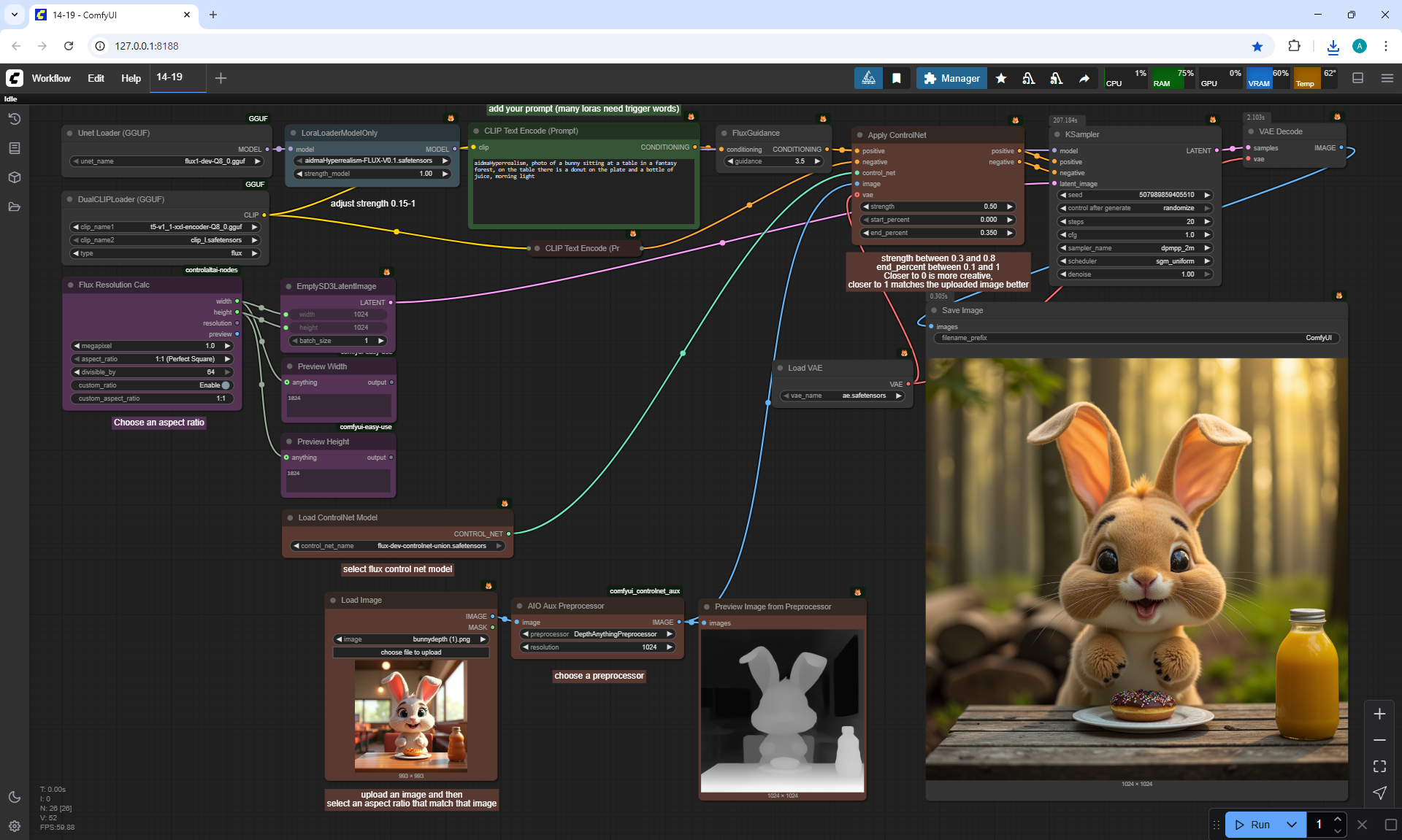Image resolution: width=1402 pixels, height=840 pixels.
Task: Adjust the ControlNet strength 0.50 slider
Action: [938, 207]
